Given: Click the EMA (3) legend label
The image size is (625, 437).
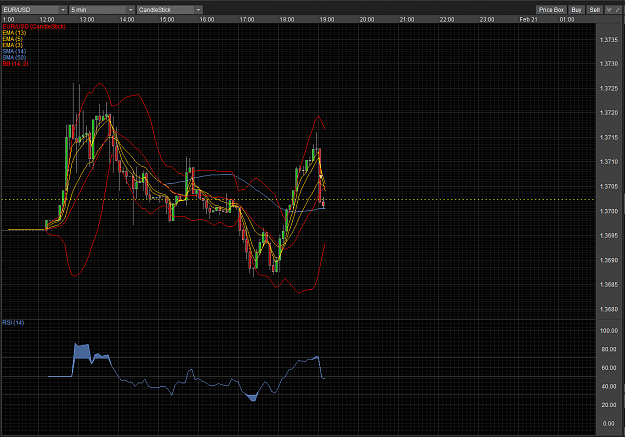Looking at the screenshot, I should [x=12, y=45].
